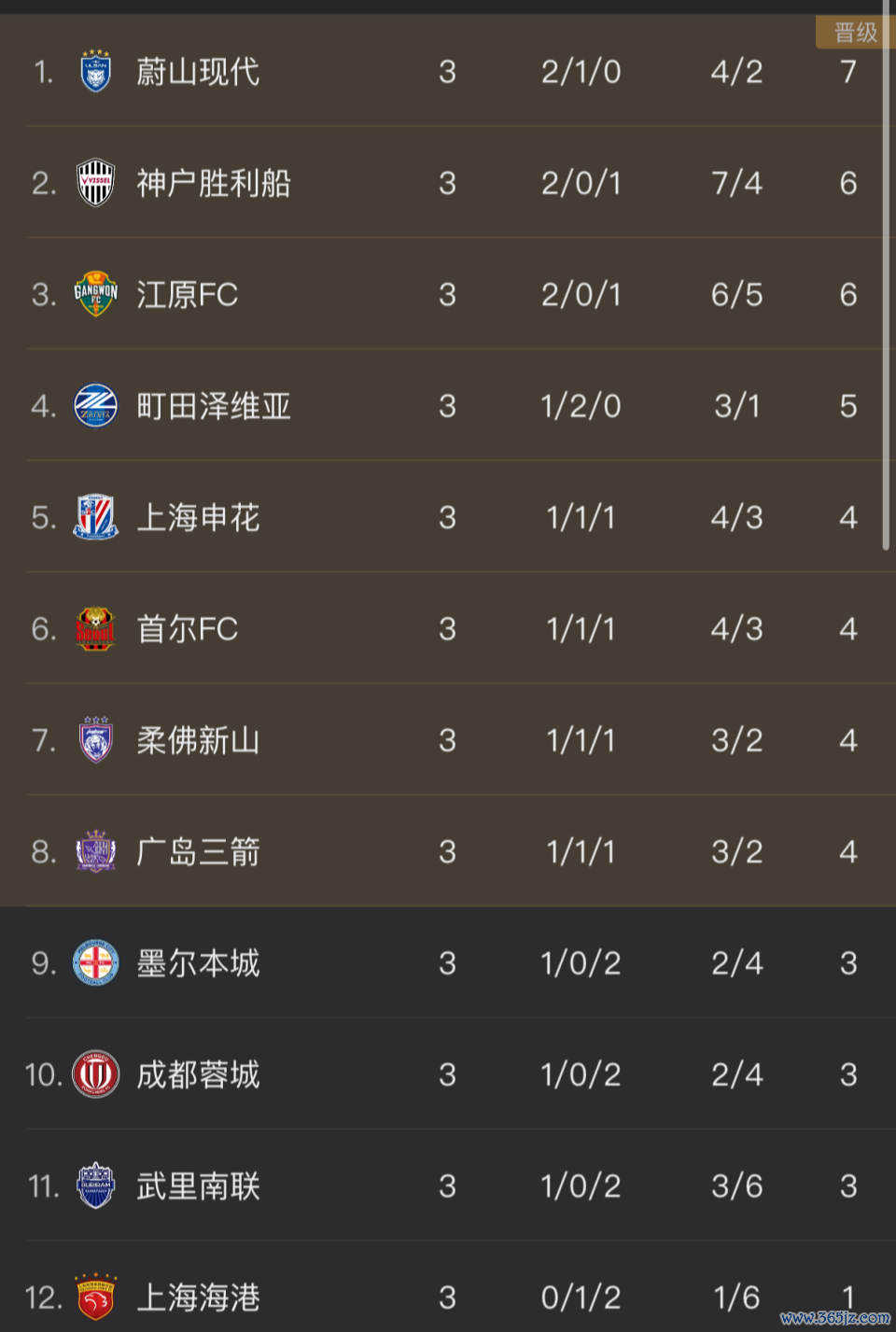Open the Gangwon FC logo

pos(96,295)
